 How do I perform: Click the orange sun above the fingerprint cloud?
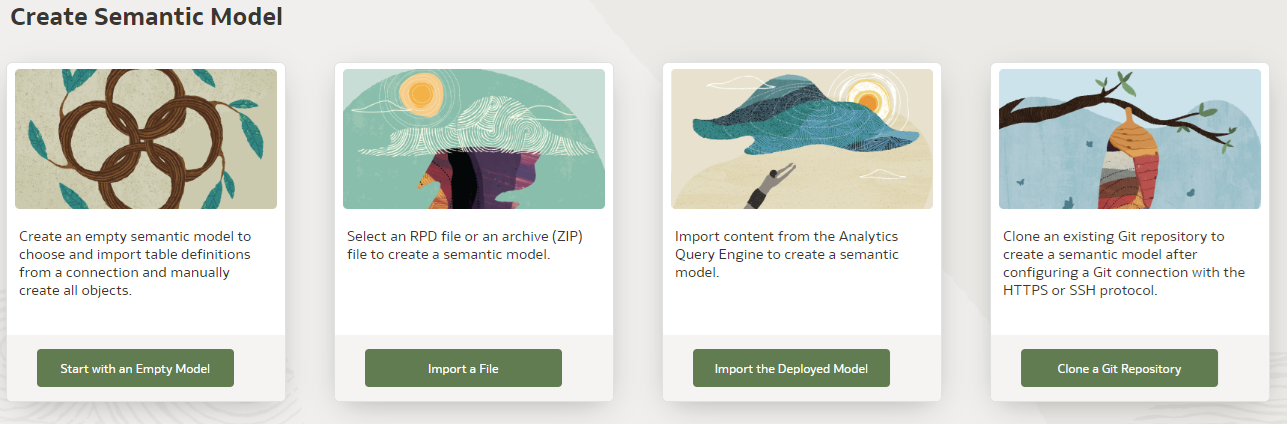coord(420,95)
